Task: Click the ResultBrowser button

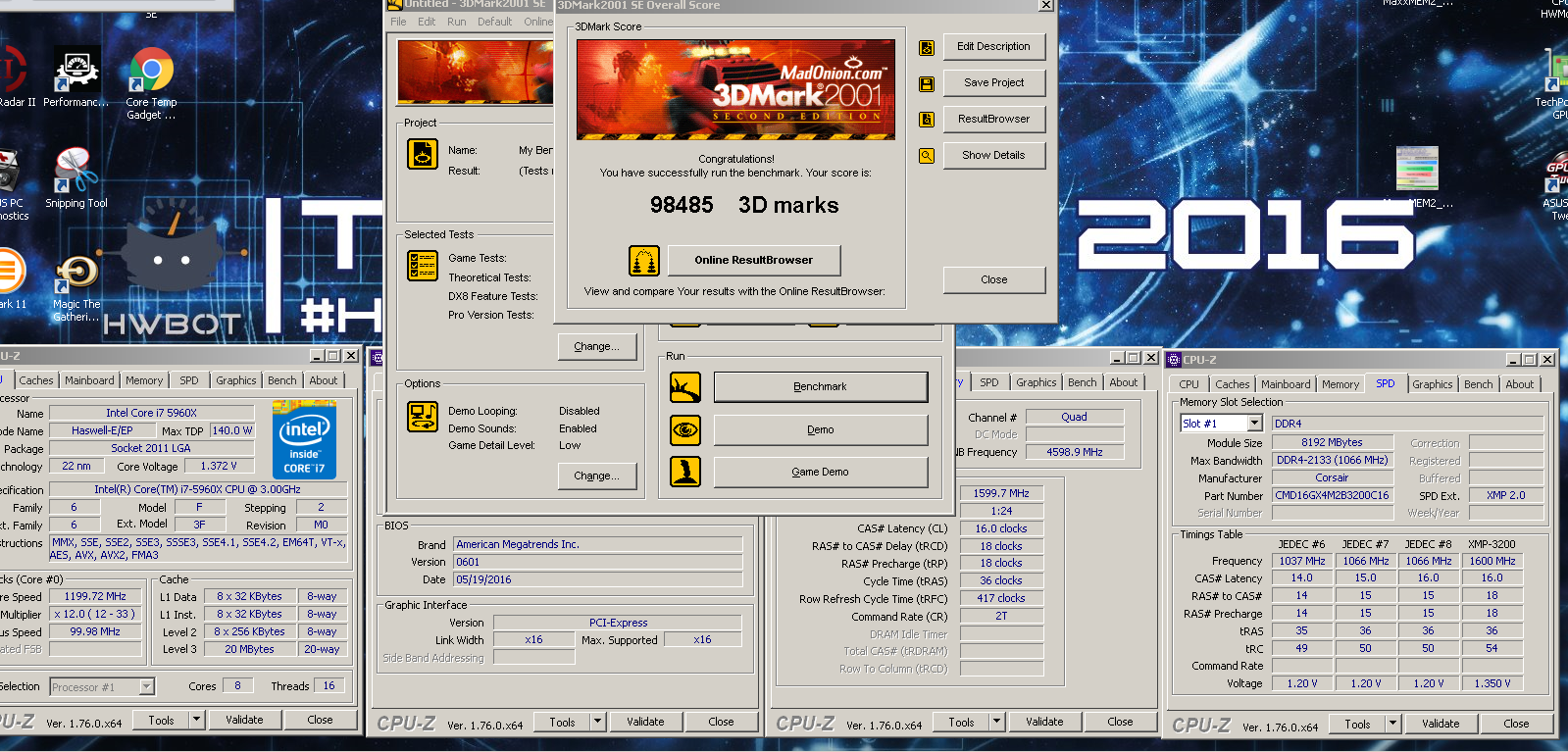Action: coord(994,119)
